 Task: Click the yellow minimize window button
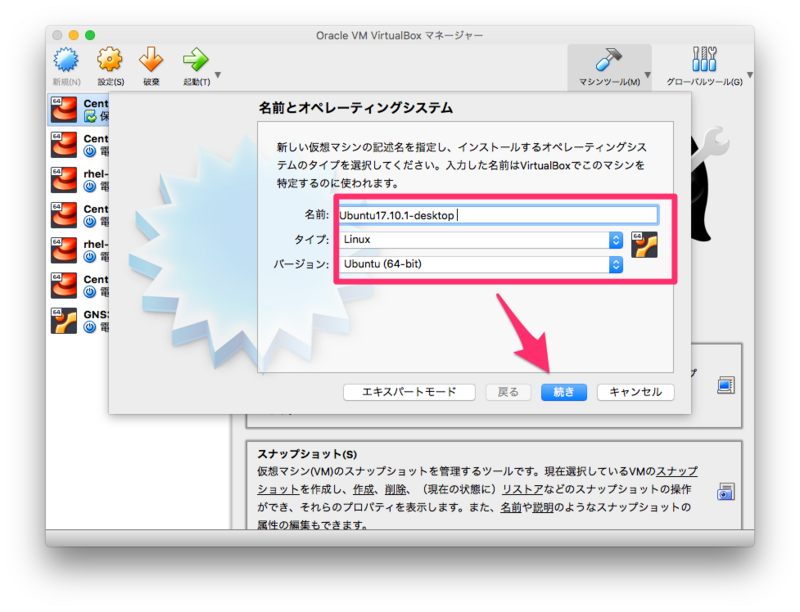tap(74, 35)
